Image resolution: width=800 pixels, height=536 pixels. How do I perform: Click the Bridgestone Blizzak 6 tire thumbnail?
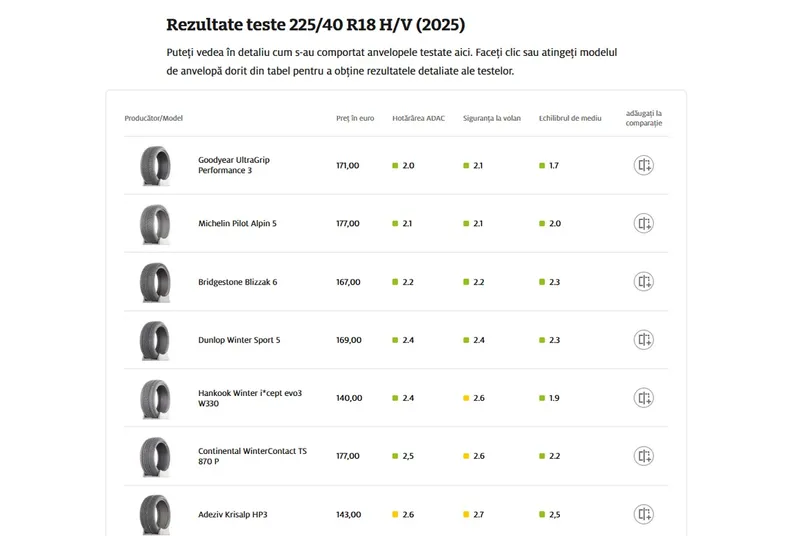155,282
